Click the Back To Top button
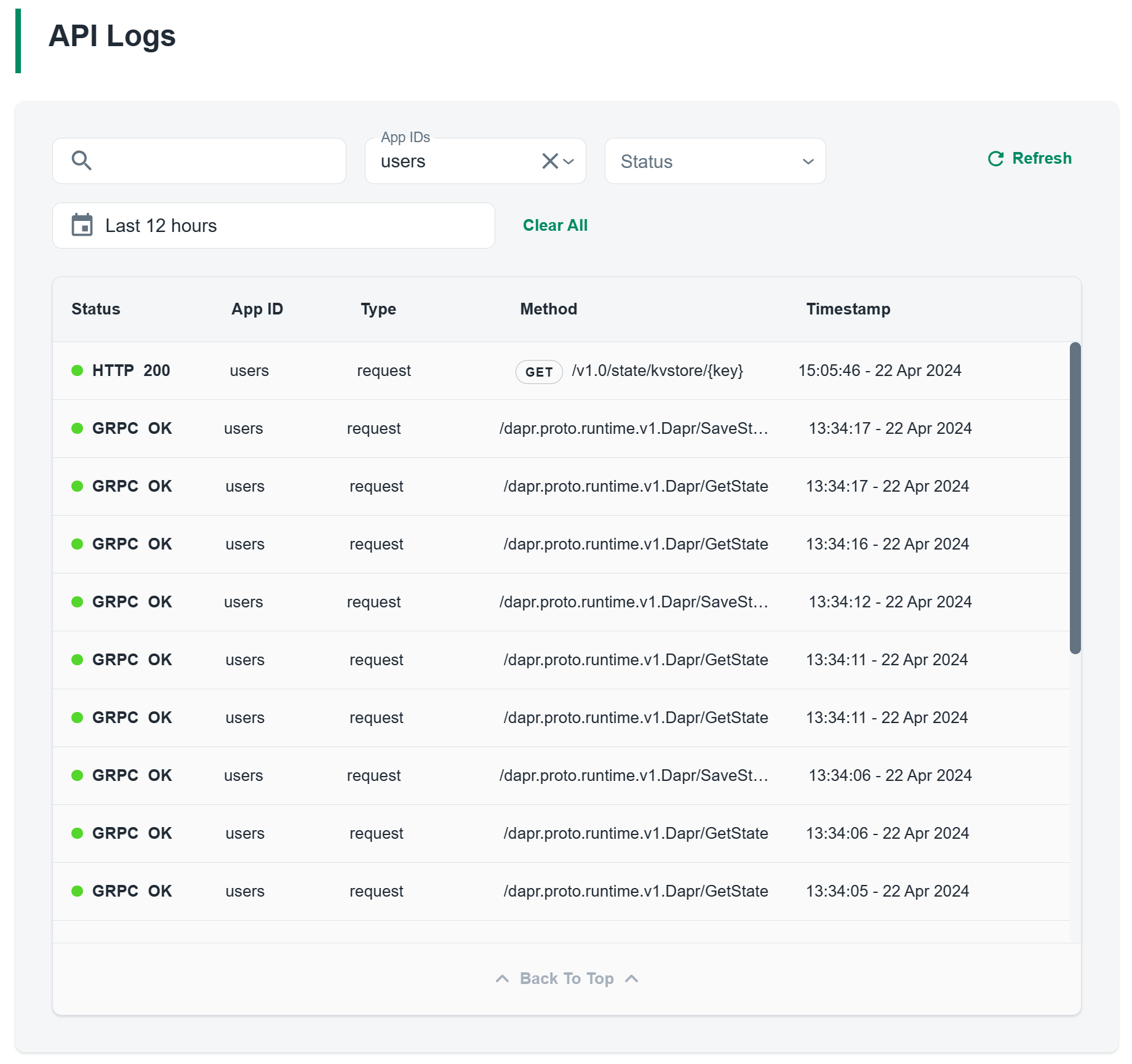Screen dimensions: 1132x1064 tap(566, 978)
